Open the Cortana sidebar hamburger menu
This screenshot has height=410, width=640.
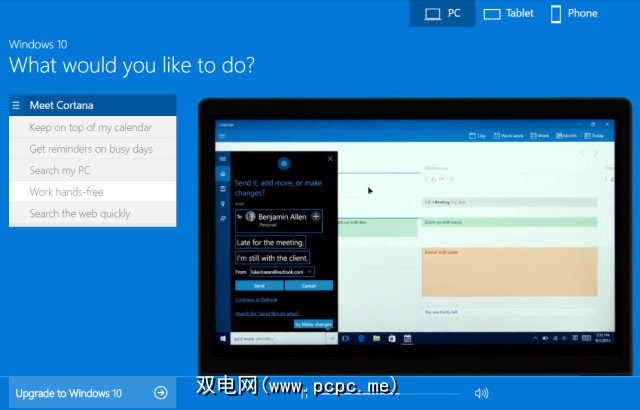pos(222,159)
